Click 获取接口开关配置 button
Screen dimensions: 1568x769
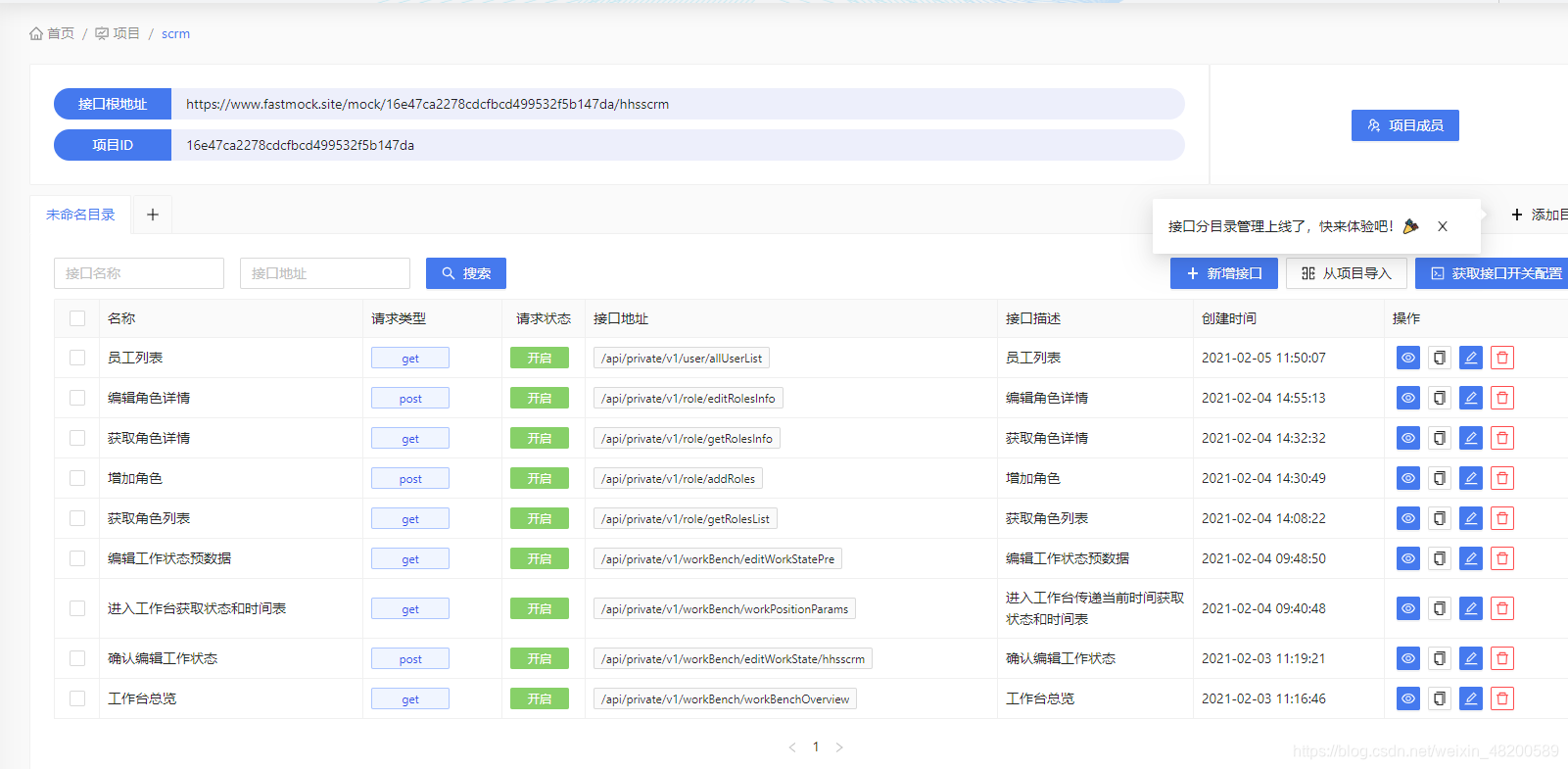[1492, 273]
